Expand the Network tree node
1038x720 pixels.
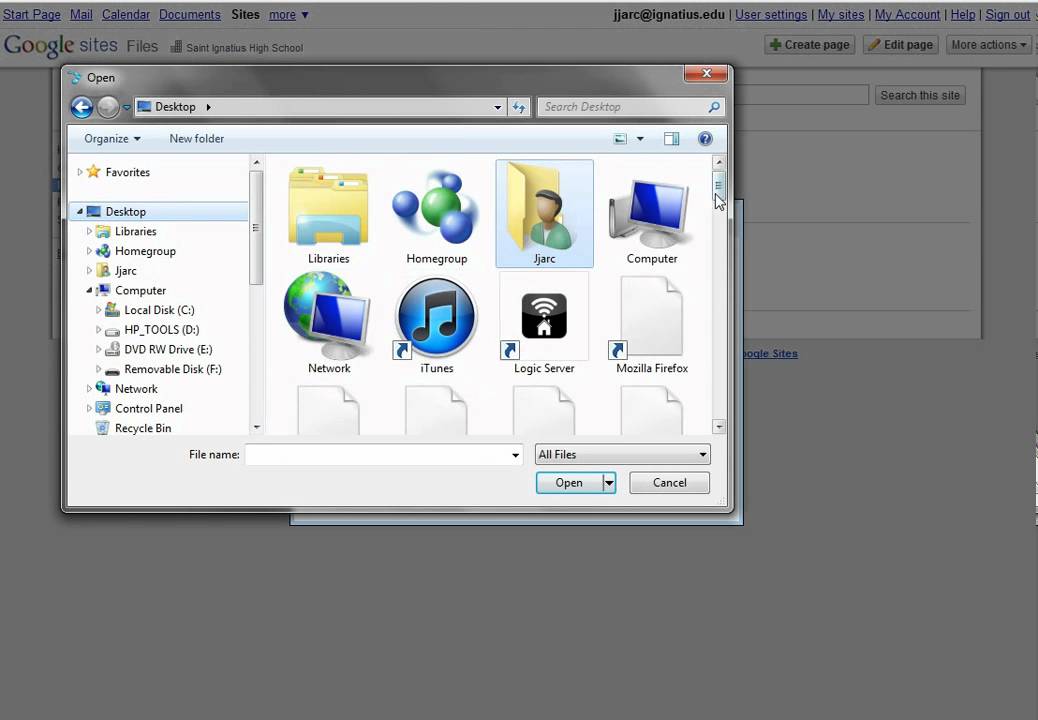coord(89,388)
